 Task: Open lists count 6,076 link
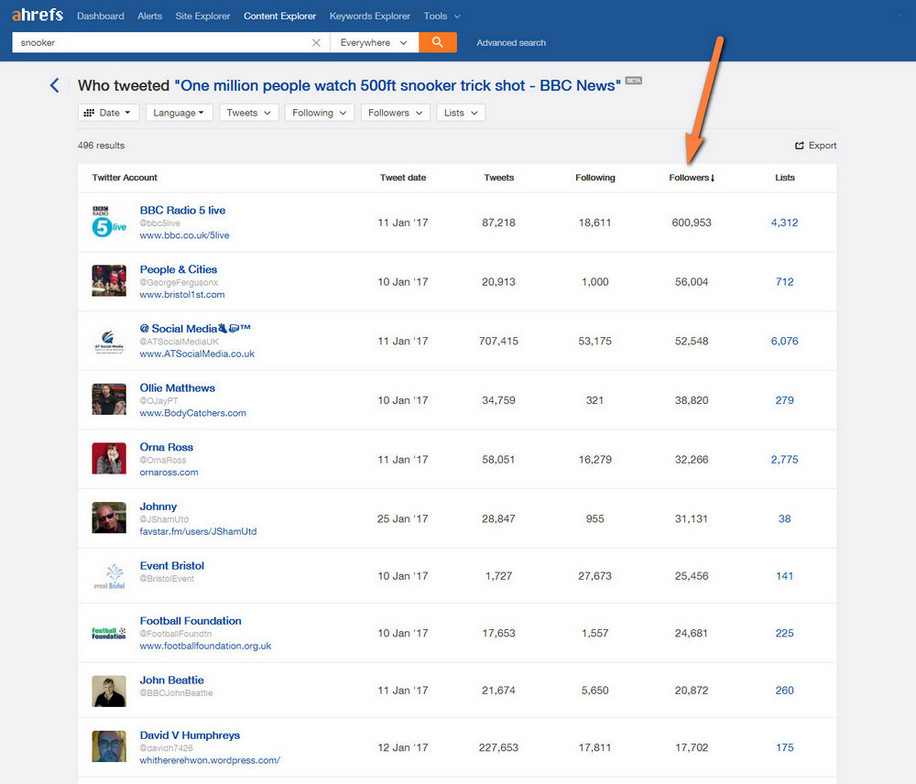click(x=785, y=341)
